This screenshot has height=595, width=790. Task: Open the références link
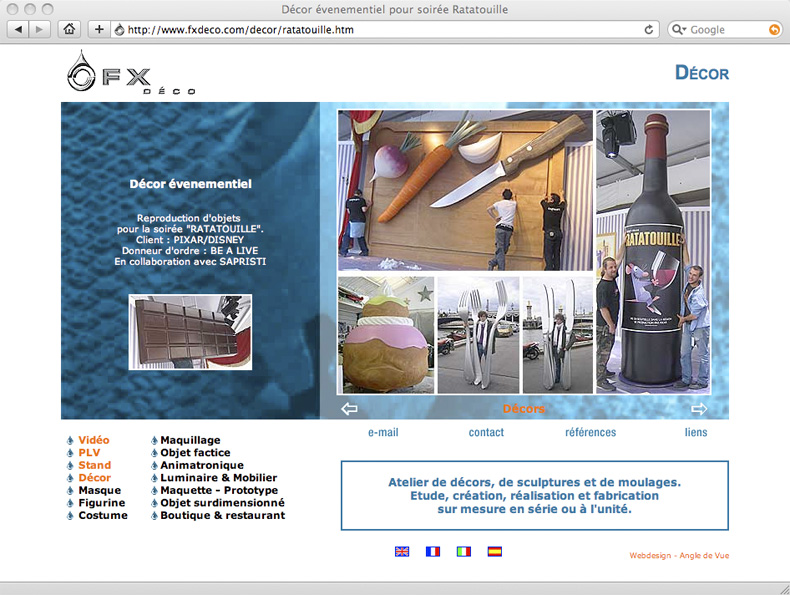(x=590, y=432)
